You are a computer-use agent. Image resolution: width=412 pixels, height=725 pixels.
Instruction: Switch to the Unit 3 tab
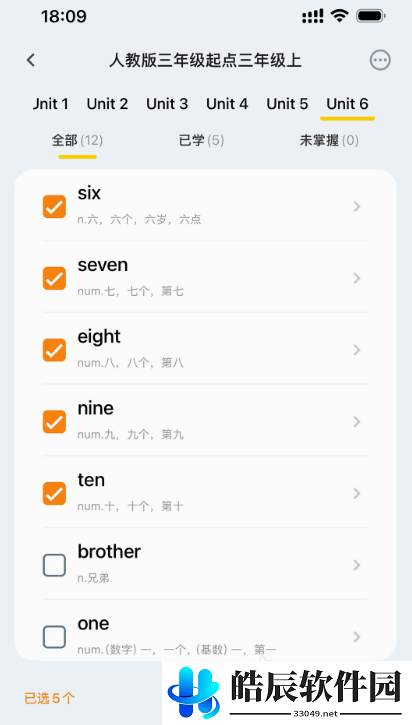[167, 104]
